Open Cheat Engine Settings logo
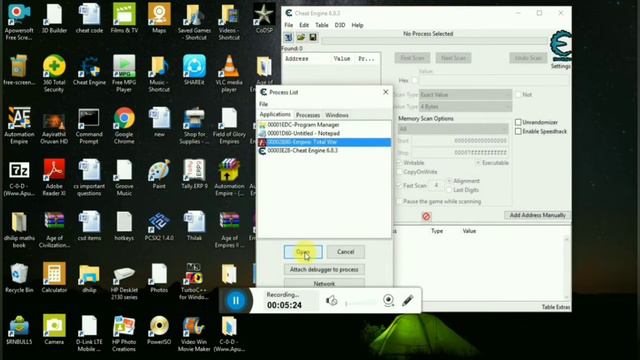 pyautogui.click(x=560, y=46)
